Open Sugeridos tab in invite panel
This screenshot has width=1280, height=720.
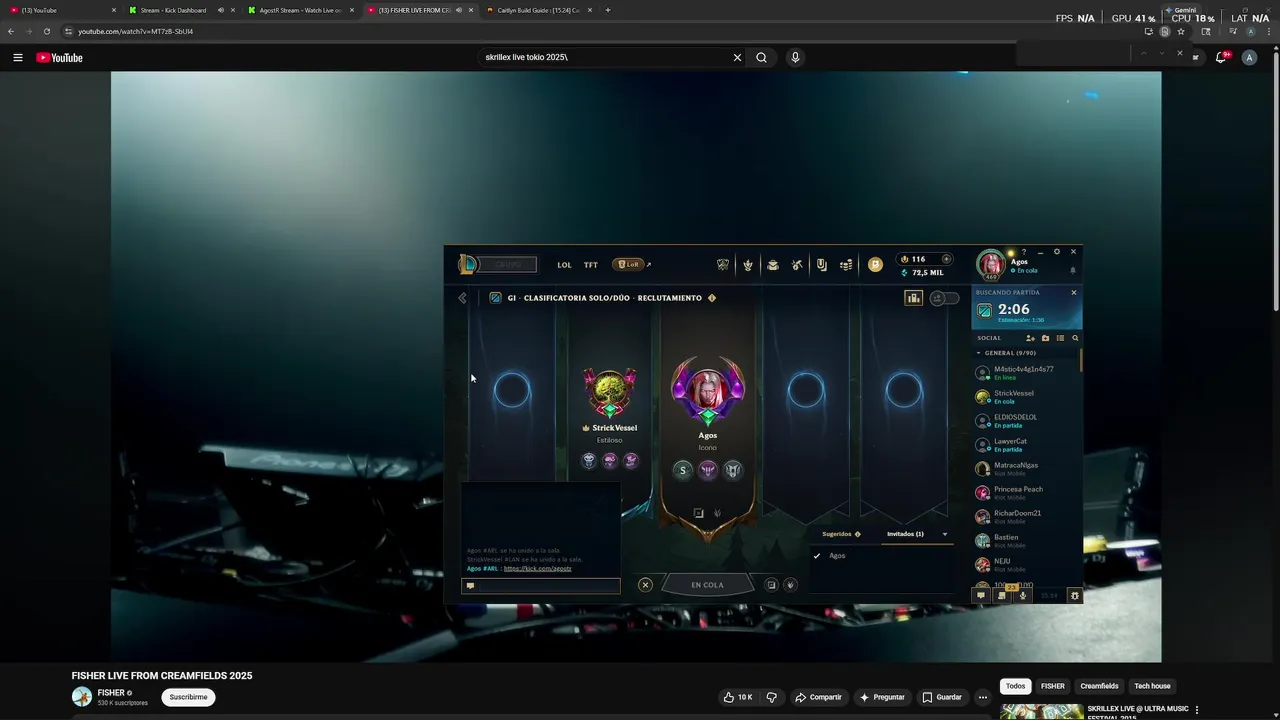(841, 534)
